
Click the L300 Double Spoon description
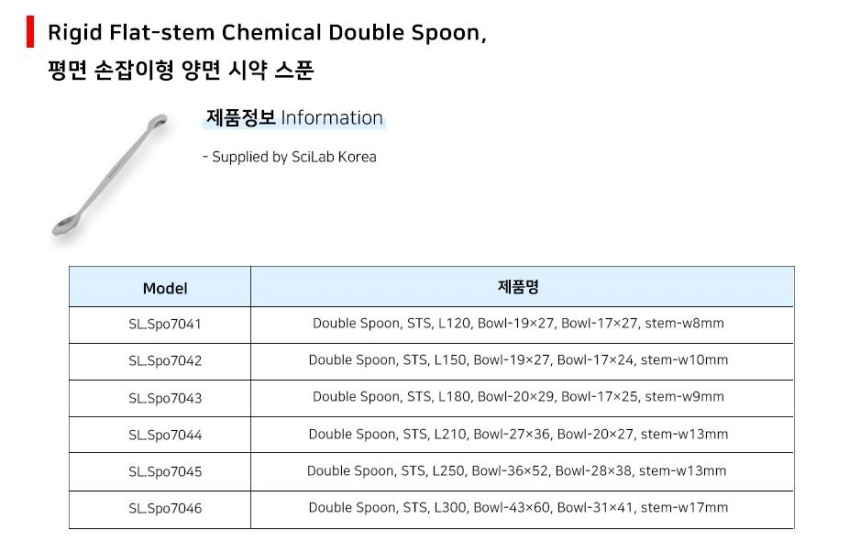[518, 508]
